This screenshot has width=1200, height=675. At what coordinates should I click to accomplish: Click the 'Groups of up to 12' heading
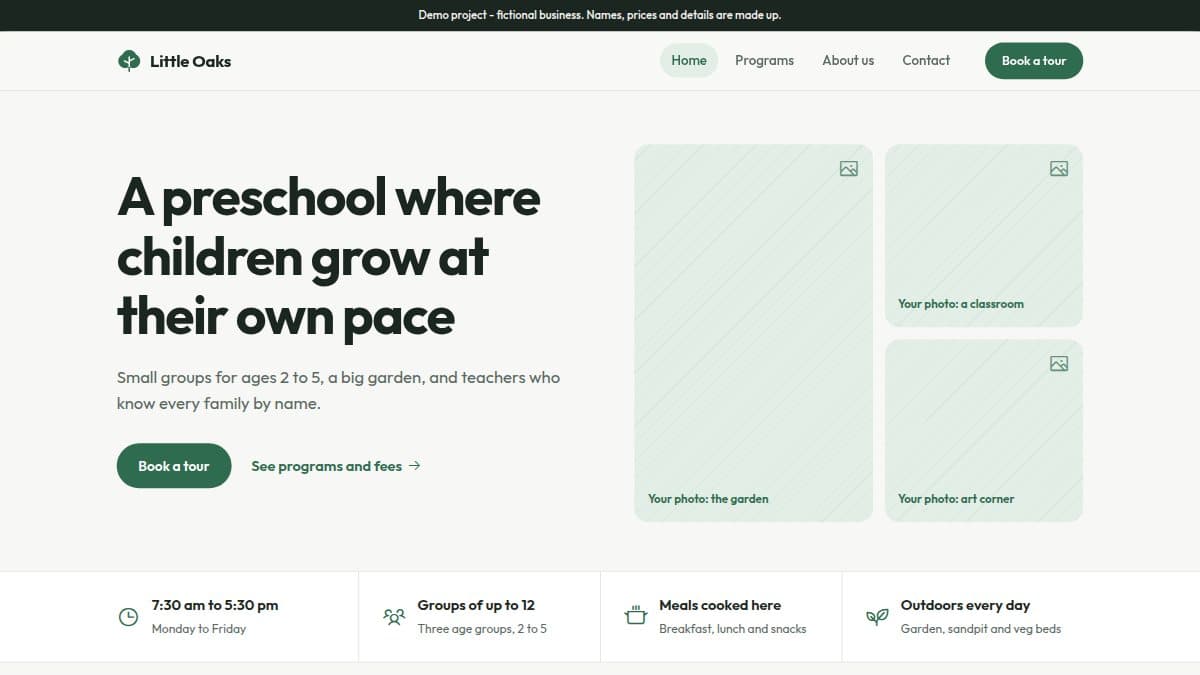point(476,605)
